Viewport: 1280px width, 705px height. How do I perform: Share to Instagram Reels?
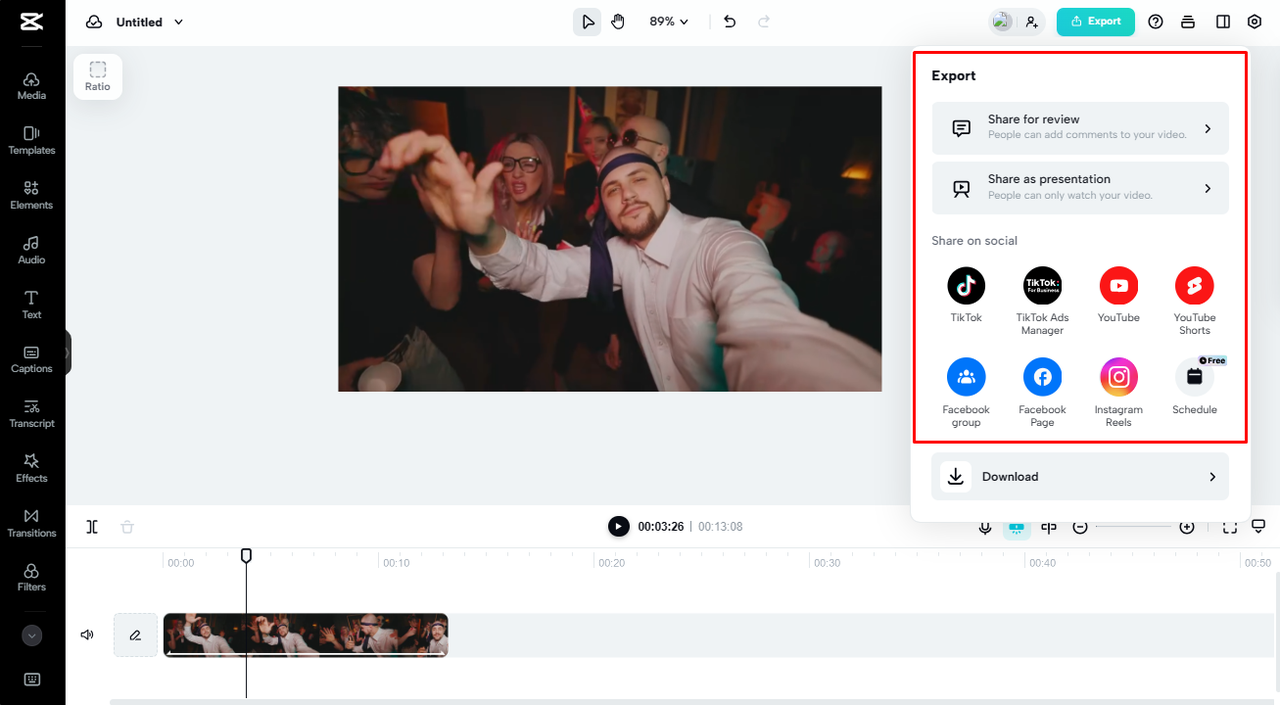click(x=1118, y=393)
